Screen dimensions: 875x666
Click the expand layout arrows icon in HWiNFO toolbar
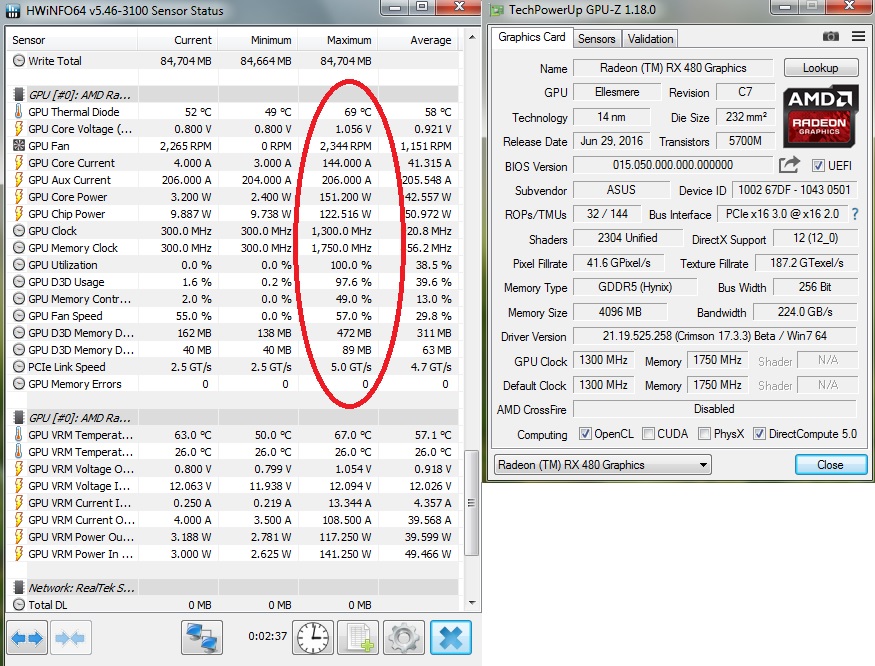tap(27, 638)
